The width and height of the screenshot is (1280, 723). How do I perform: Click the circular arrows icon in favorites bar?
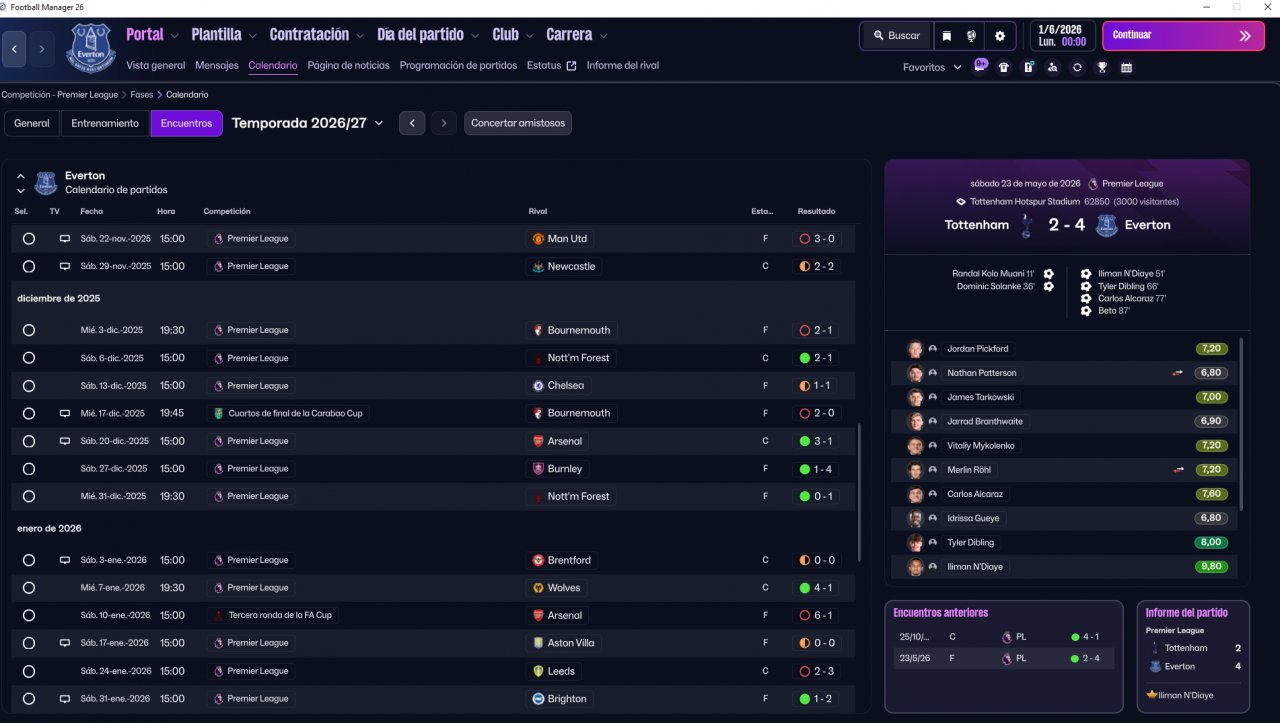click(1077, 68)
